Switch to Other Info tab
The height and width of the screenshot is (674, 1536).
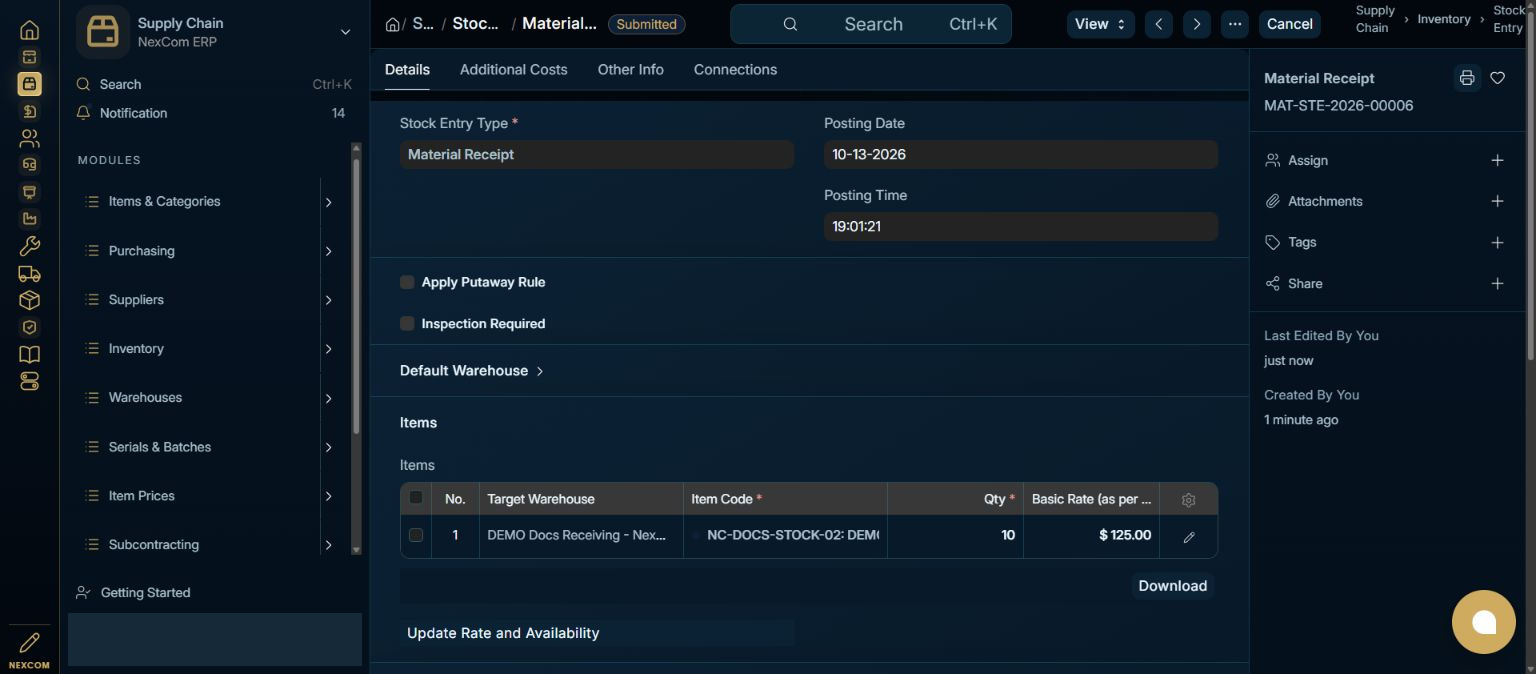click(630, 70)
